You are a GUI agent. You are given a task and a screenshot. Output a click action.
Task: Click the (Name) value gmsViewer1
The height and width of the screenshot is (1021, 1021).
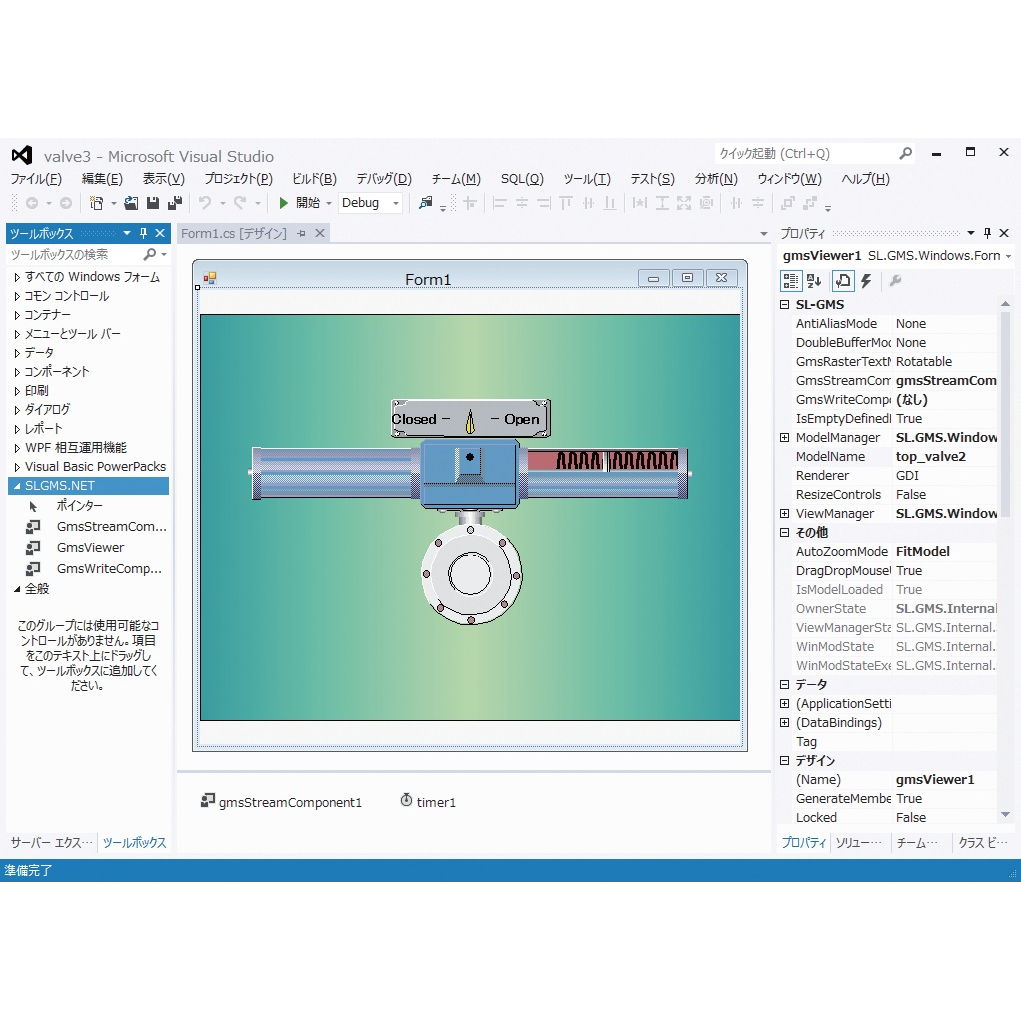point(935,779)
